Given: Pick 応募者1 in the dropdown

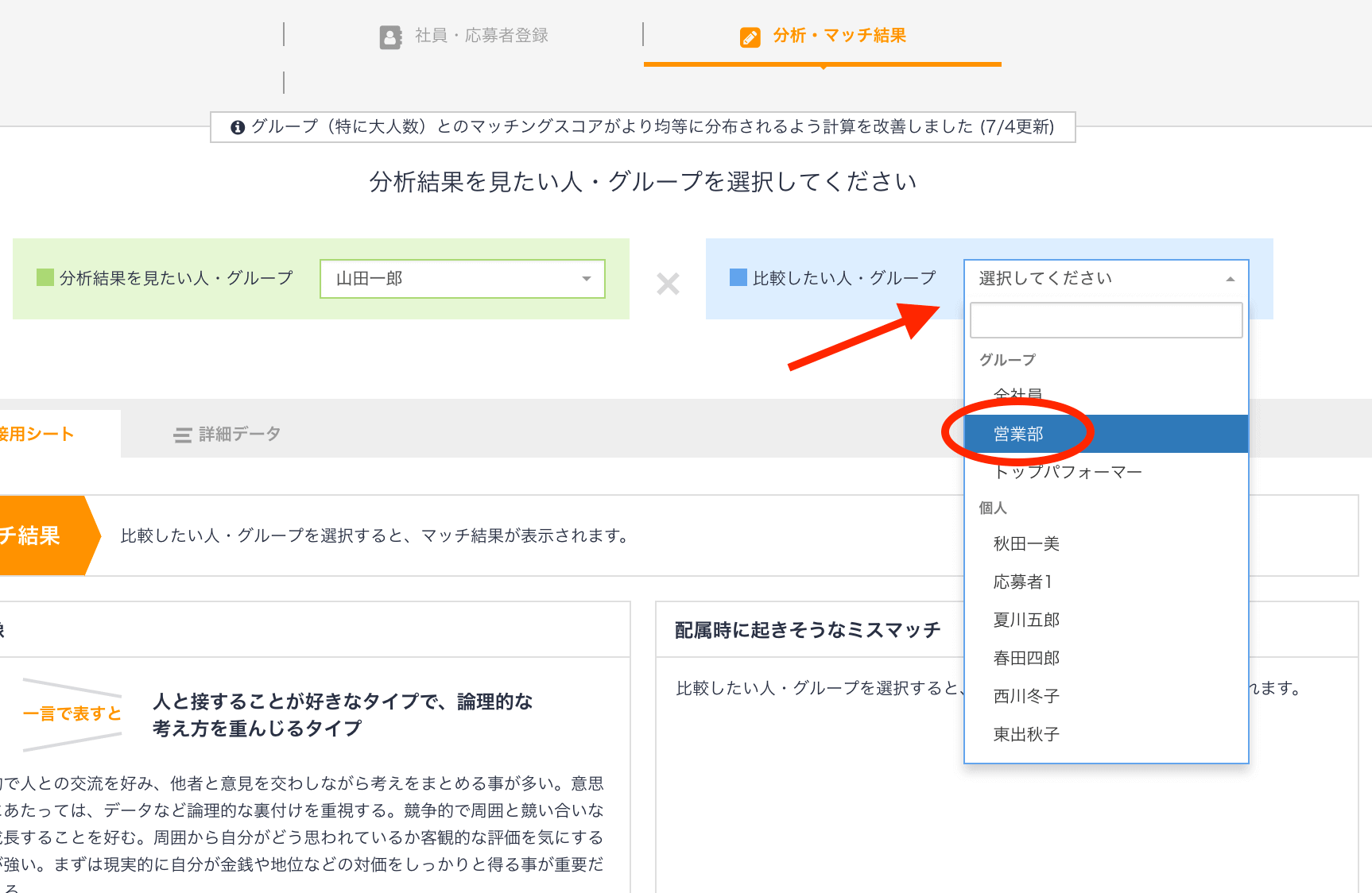Looking at the screenshot, I should 1023,582.
